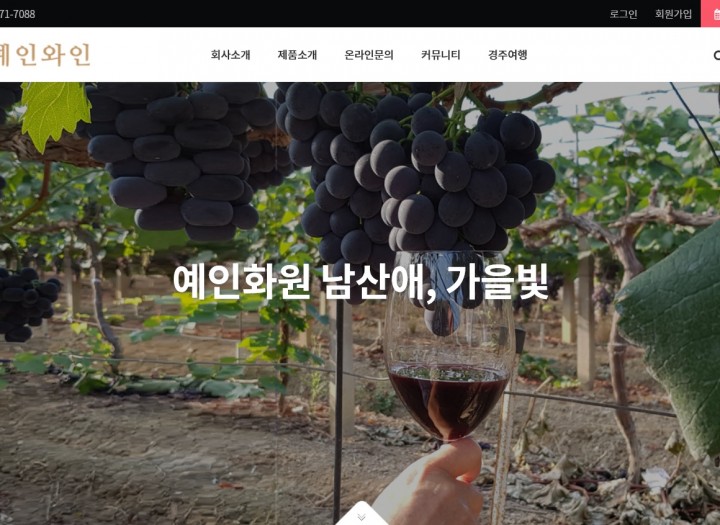Click the 예인와인 site logo
The image size is (720, 525).
tap(45, 55)
